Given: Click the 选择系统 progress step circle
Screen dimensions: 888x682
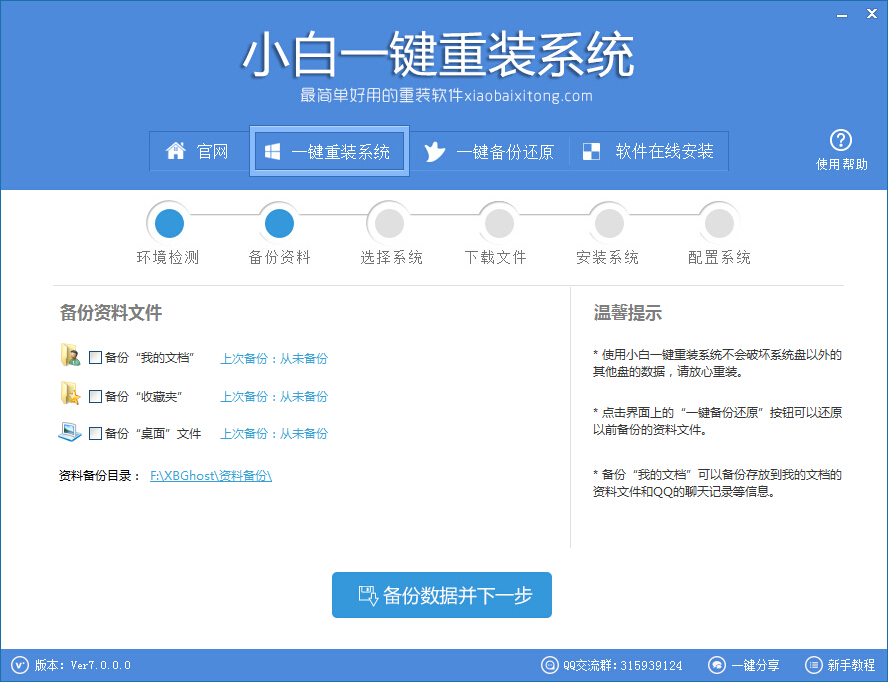Looking at the screenshot, I should (388, 222).
